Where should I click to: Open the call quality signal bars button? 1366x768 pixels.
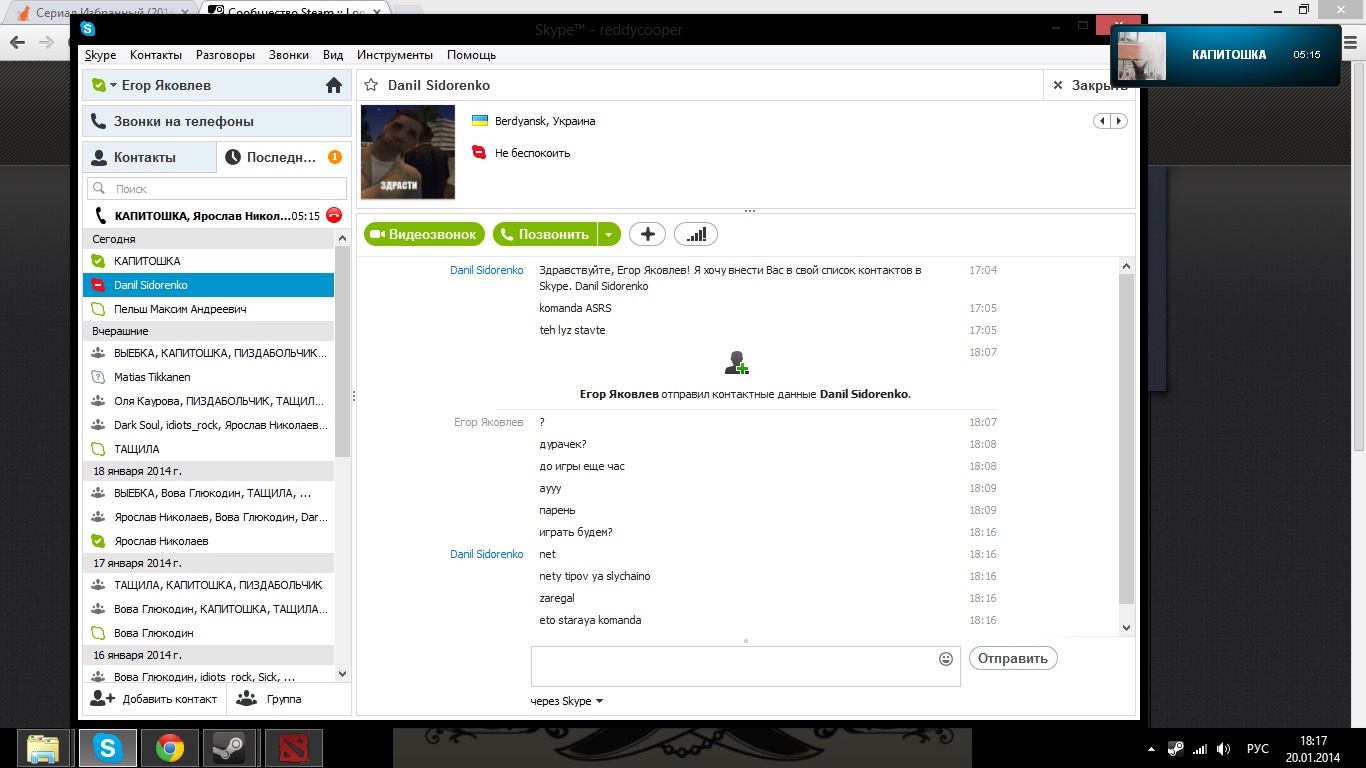click(x=696, y=234)
